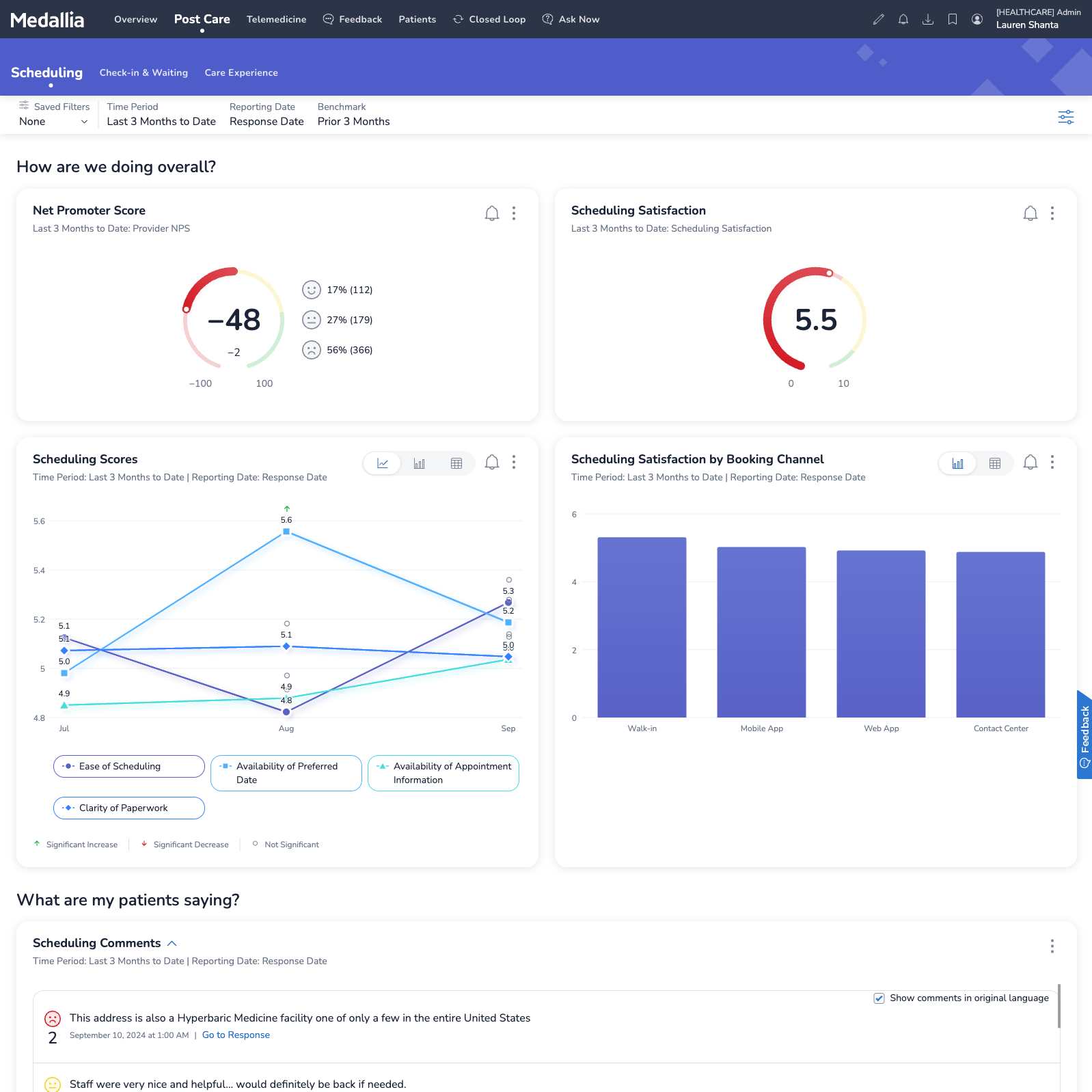Click the download icon in header
This screenshot has width=1092, height=1092.
pyautogui.click(x=927, y=19)
